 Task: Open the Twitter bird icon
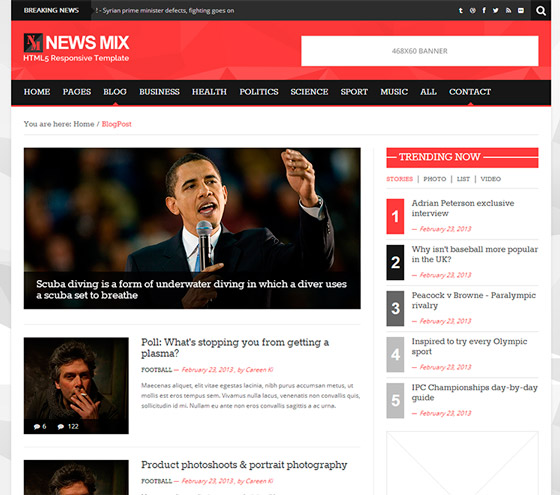coord(496,10)
